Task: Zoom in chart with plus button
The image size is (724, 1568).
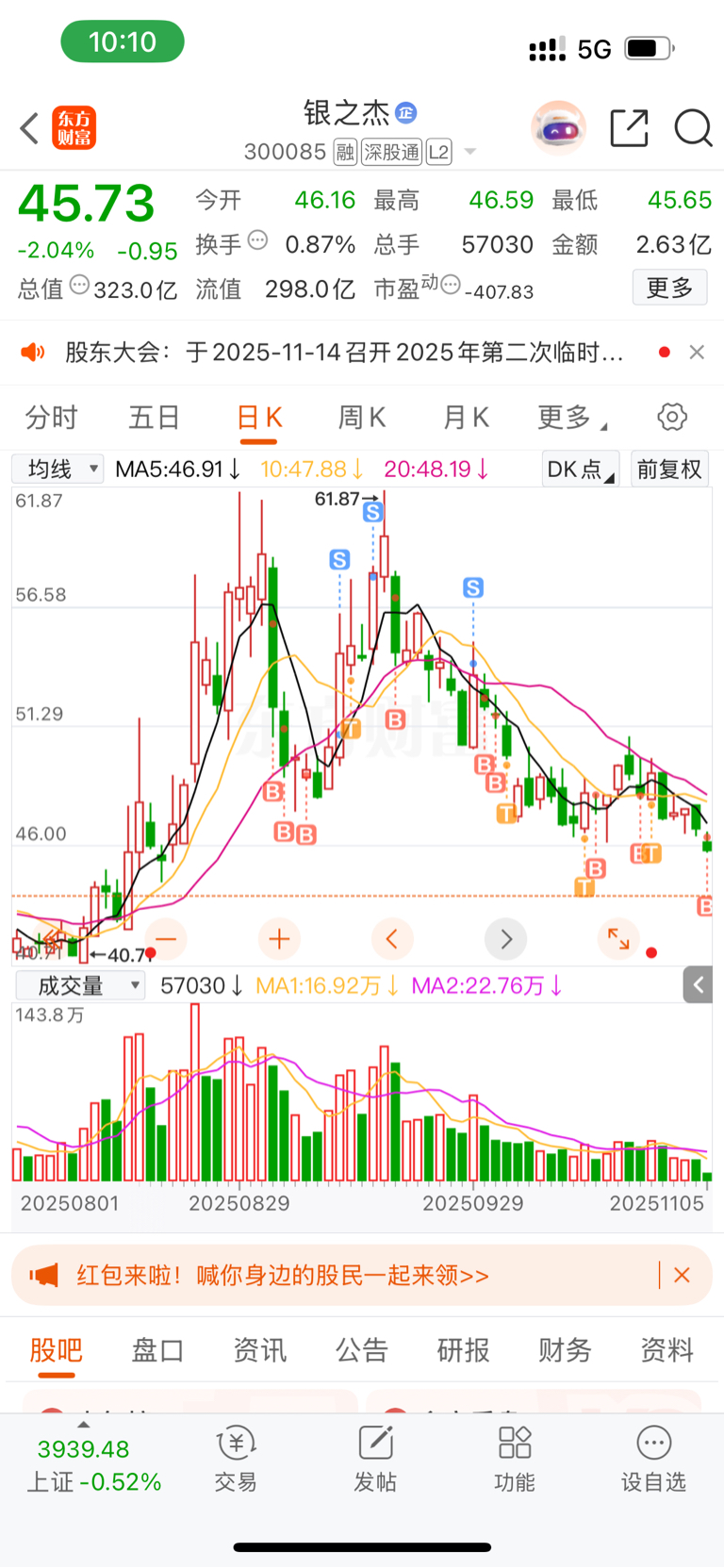Action: pyautogui.click(x=279, y=939)
